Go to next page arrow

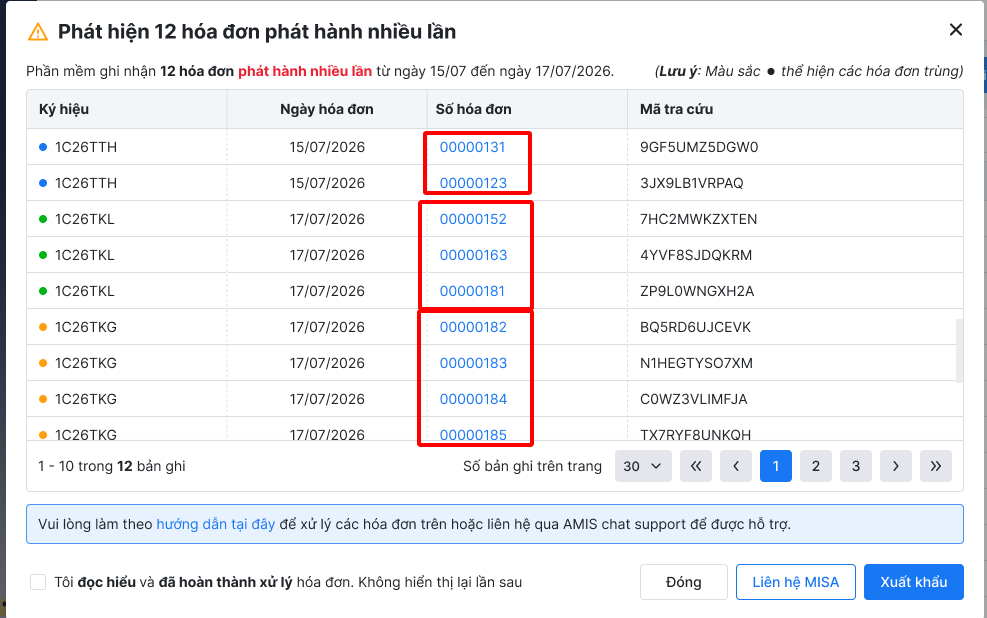pyautogui.click(x=896, y=466)
